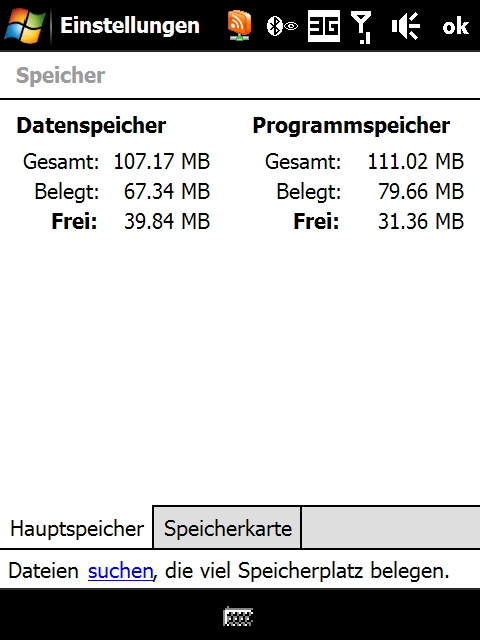This screenshot has height=640, width=480.
Task: Select the Programmspeicher heading
Action: [x=351, y=125]
